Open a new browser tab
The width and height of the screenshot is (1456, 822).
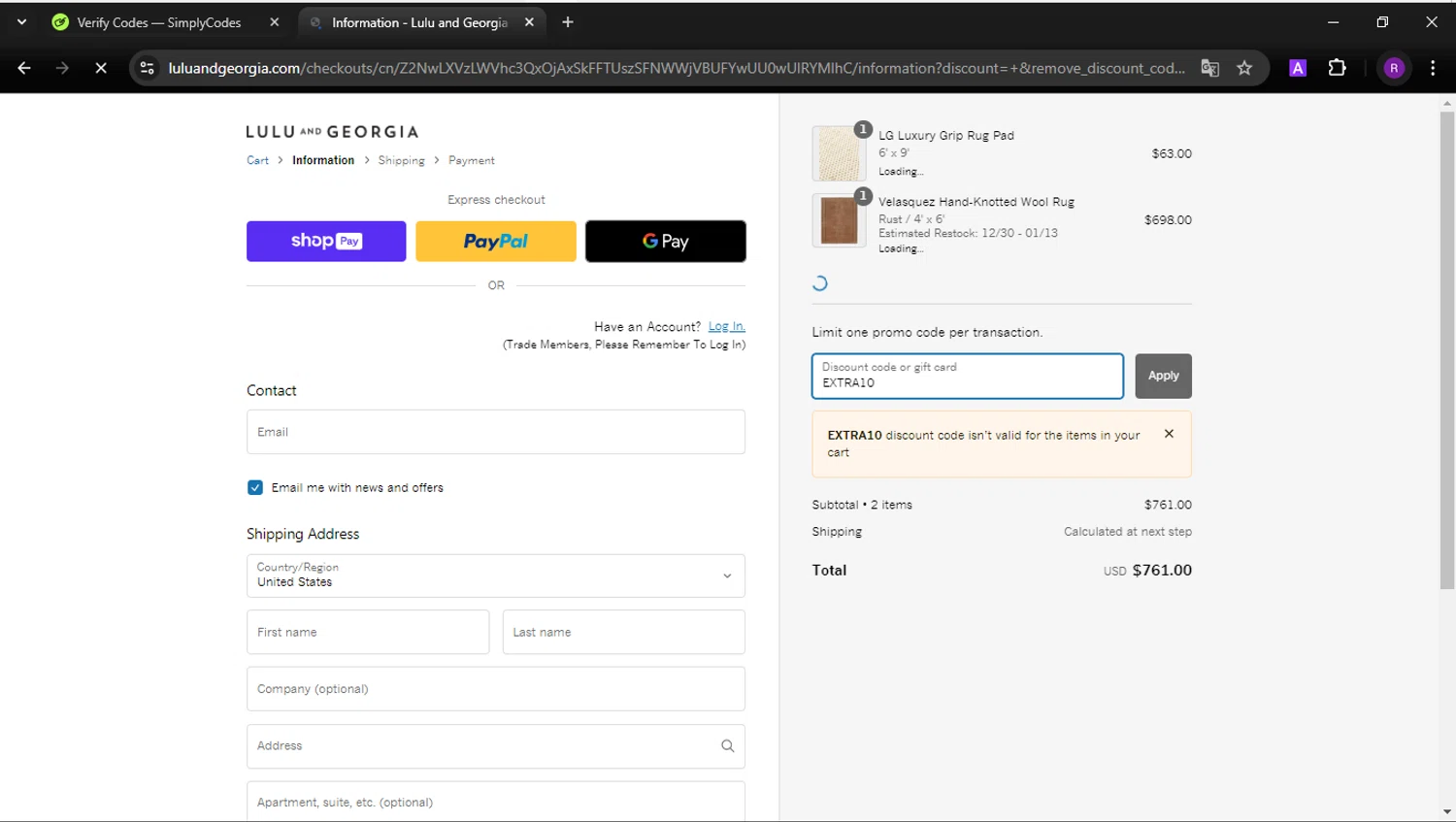[x=568, y=22]
